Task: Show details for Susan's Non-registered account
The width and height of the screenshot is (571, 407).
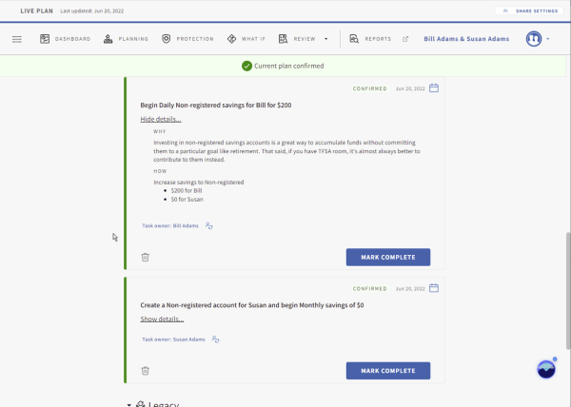Action: (162, 319)
